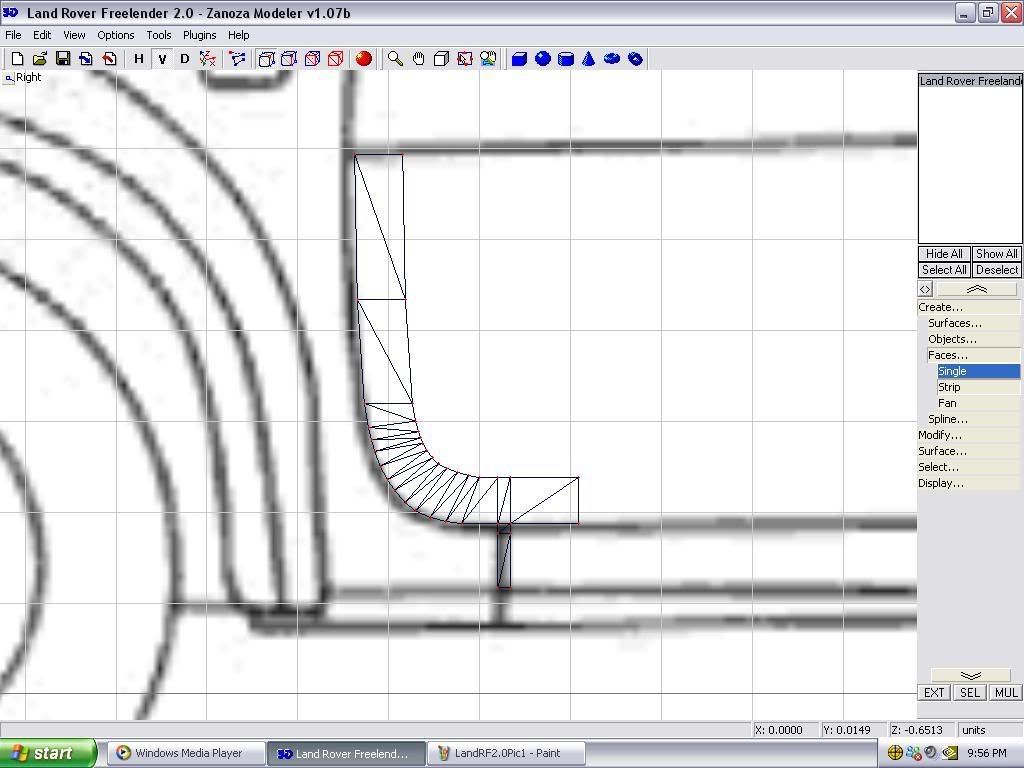Expand the Display... command group
The width and height of the screenshot is (1024, 768).
(941, 483)
